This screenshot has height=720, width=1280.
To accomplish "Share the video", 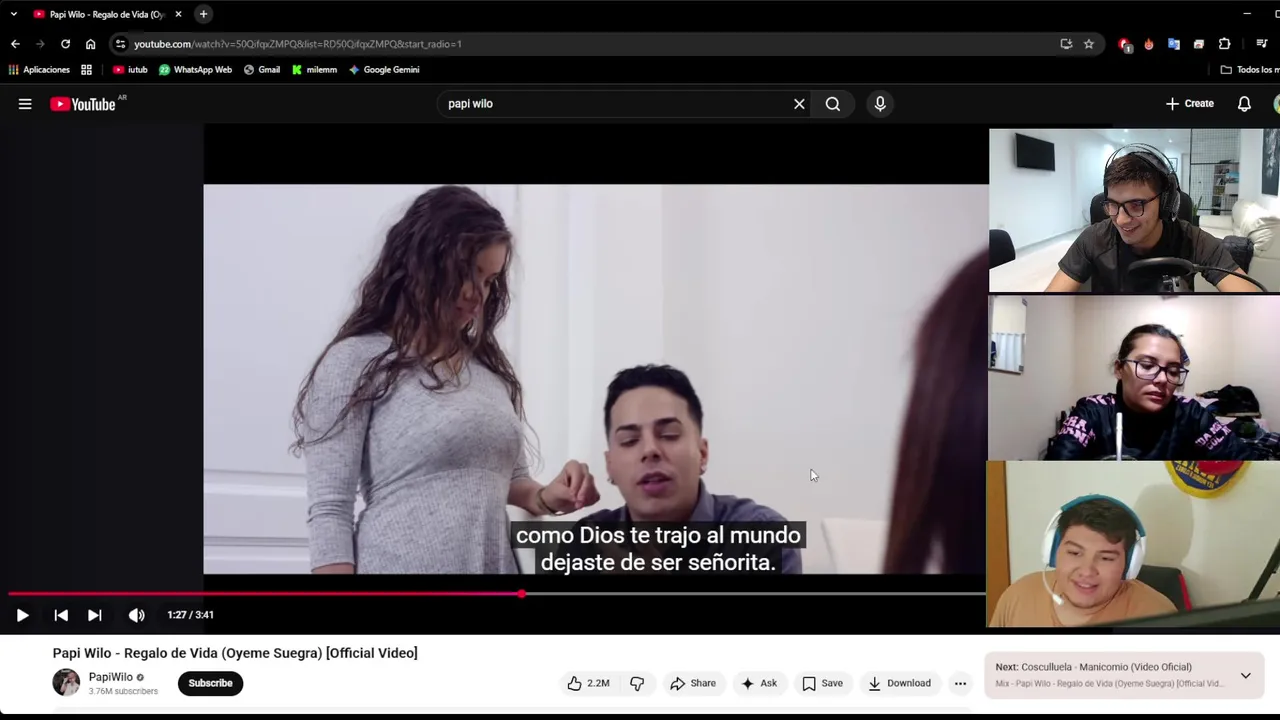I will [x=693, y=683].
